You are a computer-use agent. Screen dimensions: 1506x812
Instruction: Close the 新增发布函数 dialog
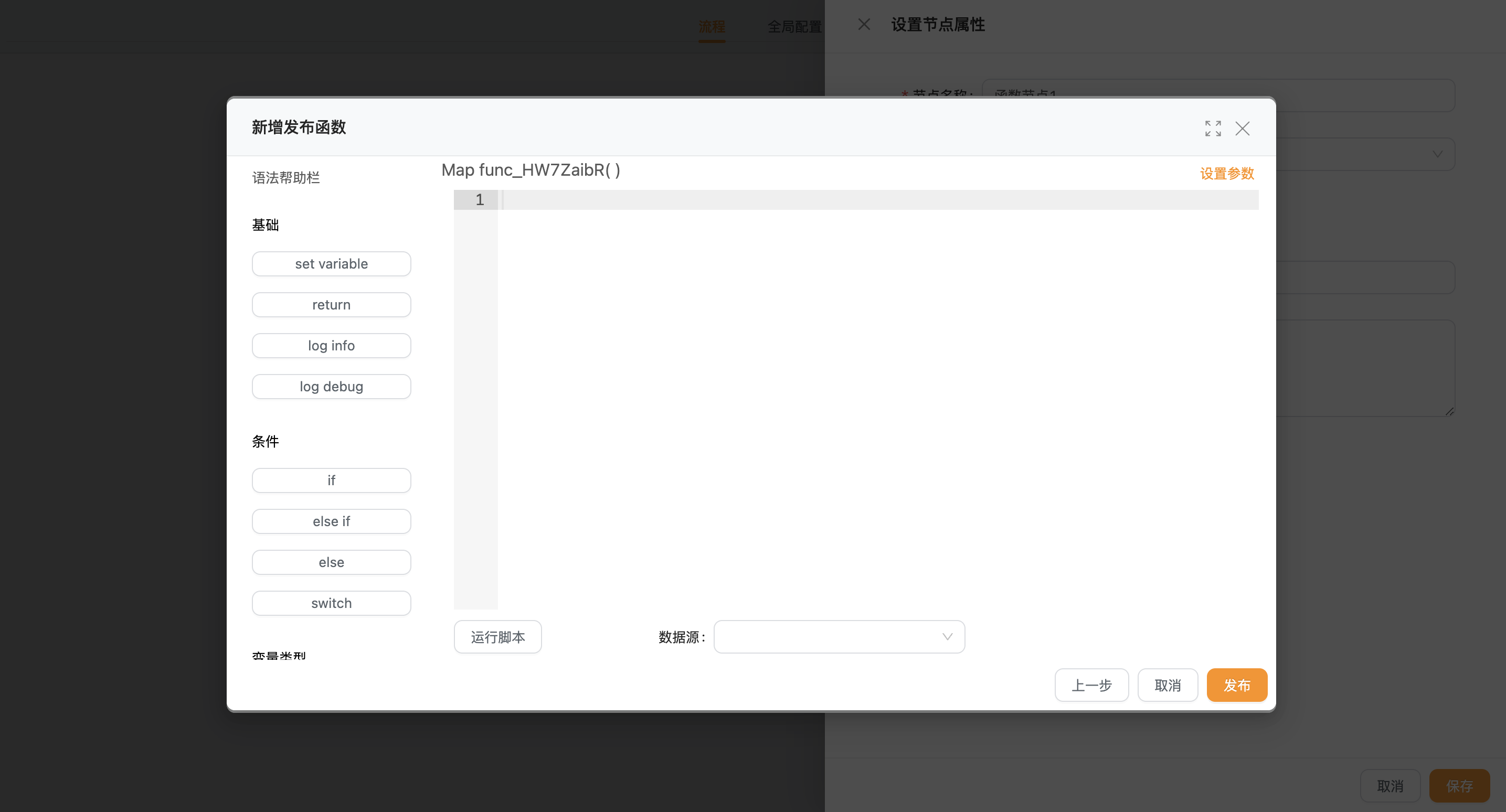coord(1243,128)
